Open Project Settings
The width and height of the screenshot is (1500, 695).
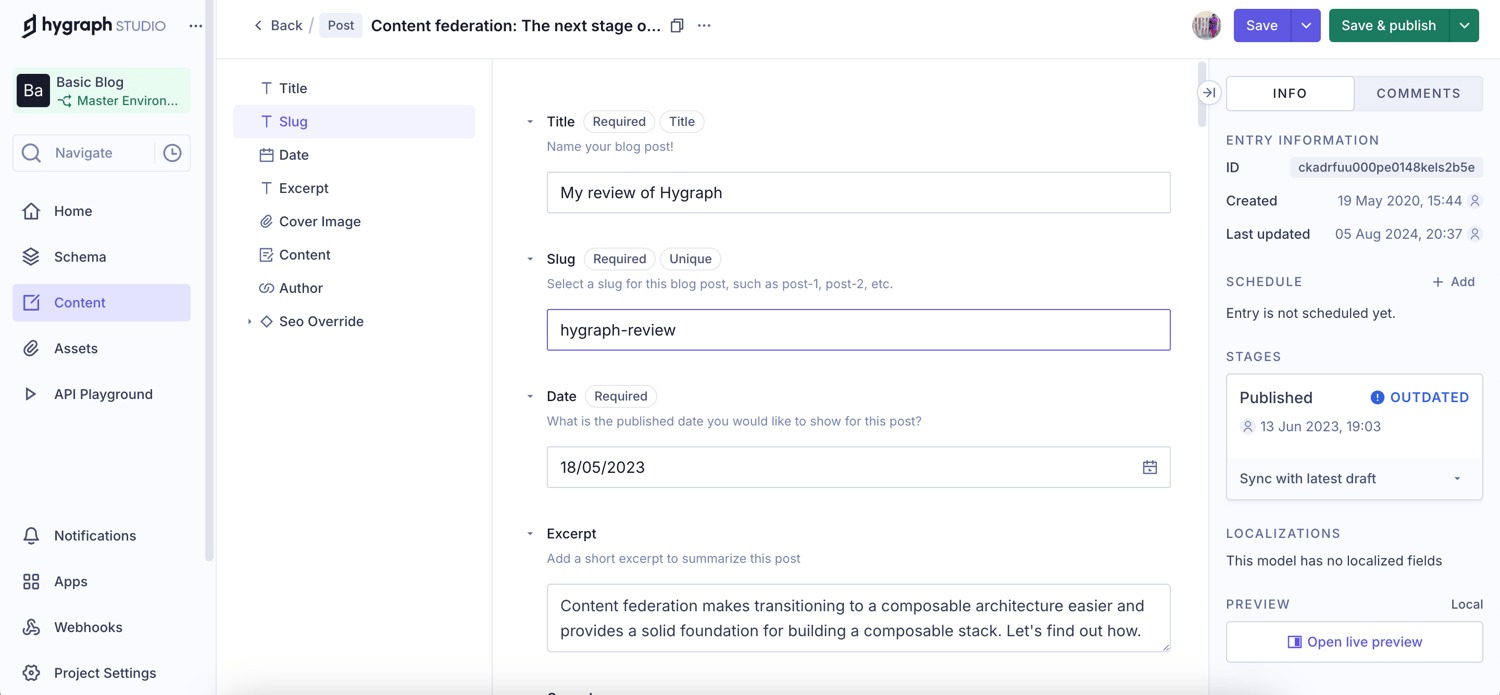[102, 673]
